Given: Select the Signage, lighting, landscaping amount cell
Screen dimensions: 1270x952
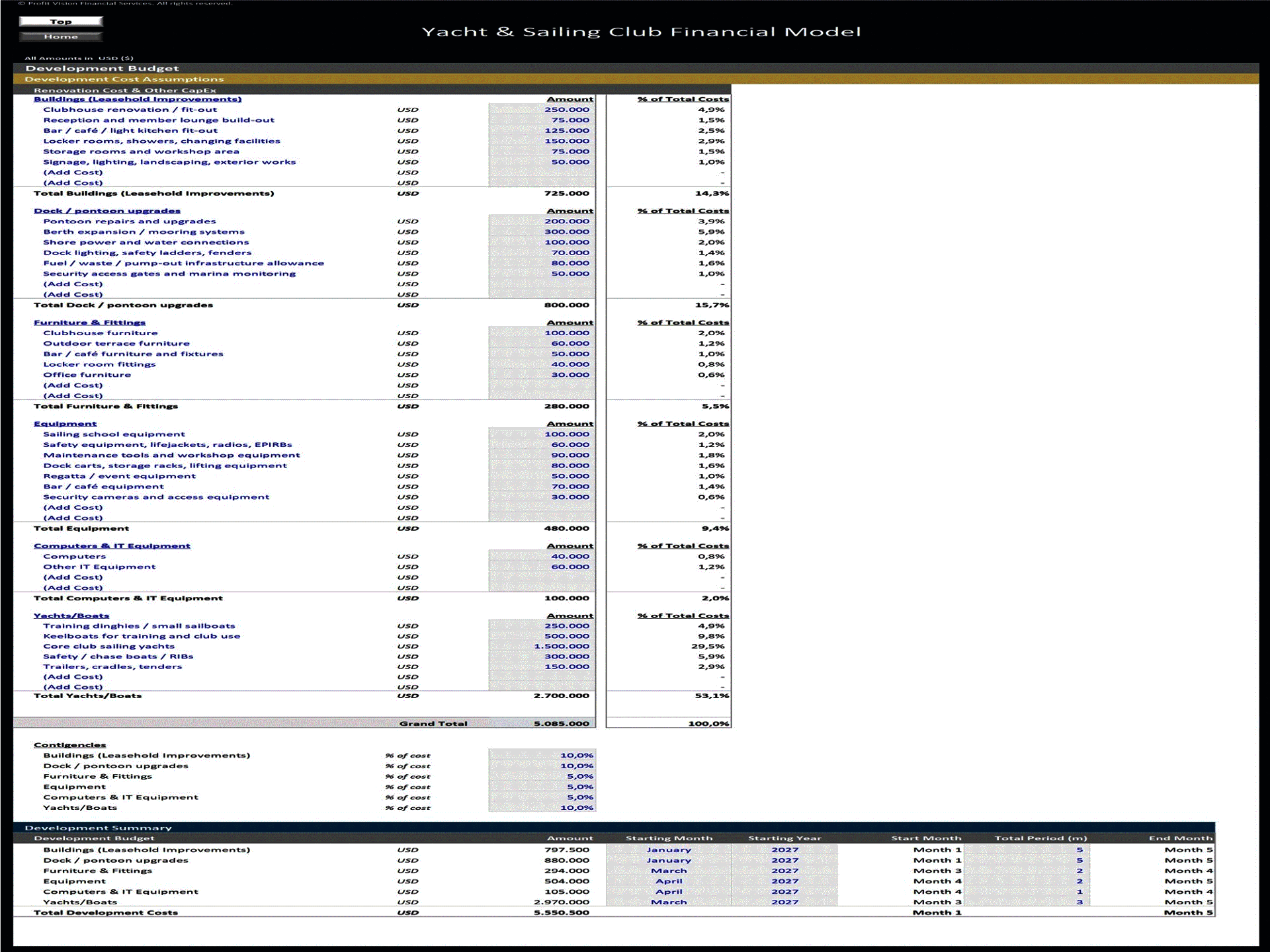Looking at the screenshot, I should (x=542, y=162).
